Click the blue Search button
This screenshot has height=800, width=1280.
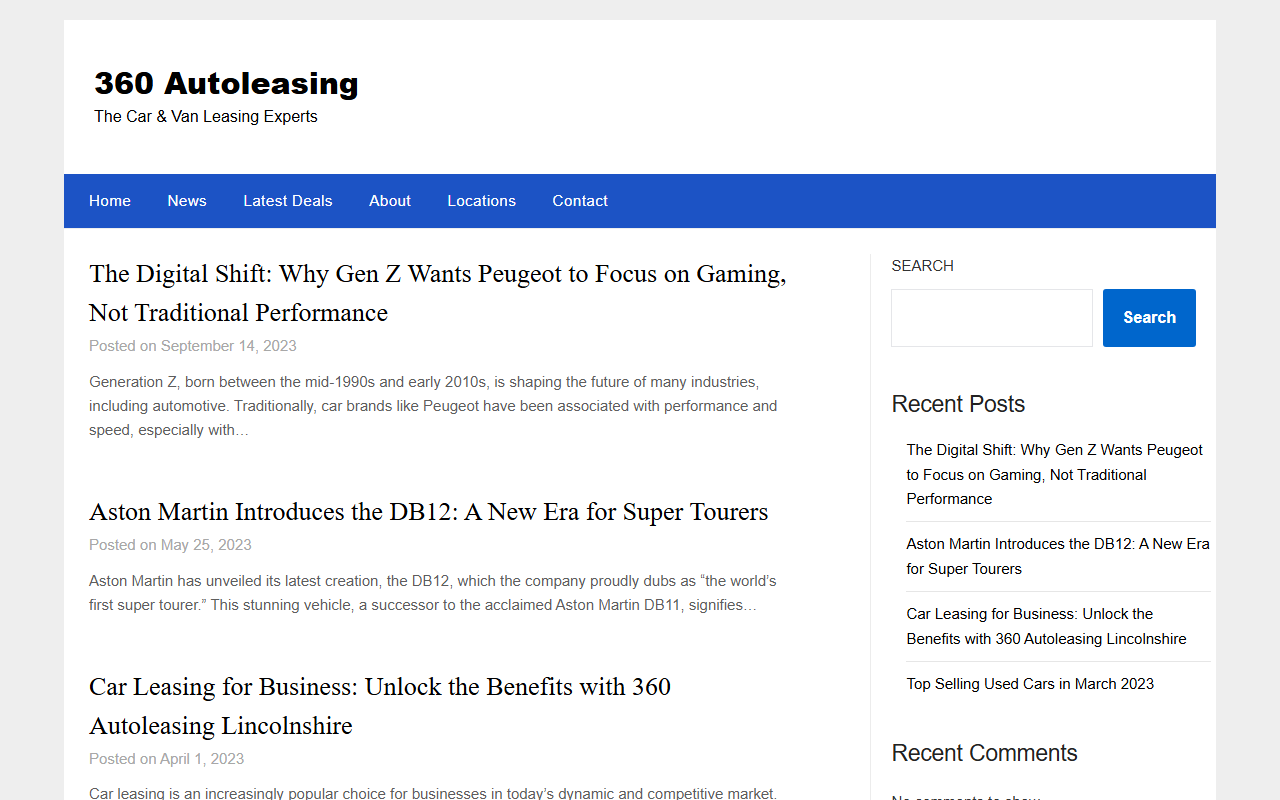point(1149,318)
